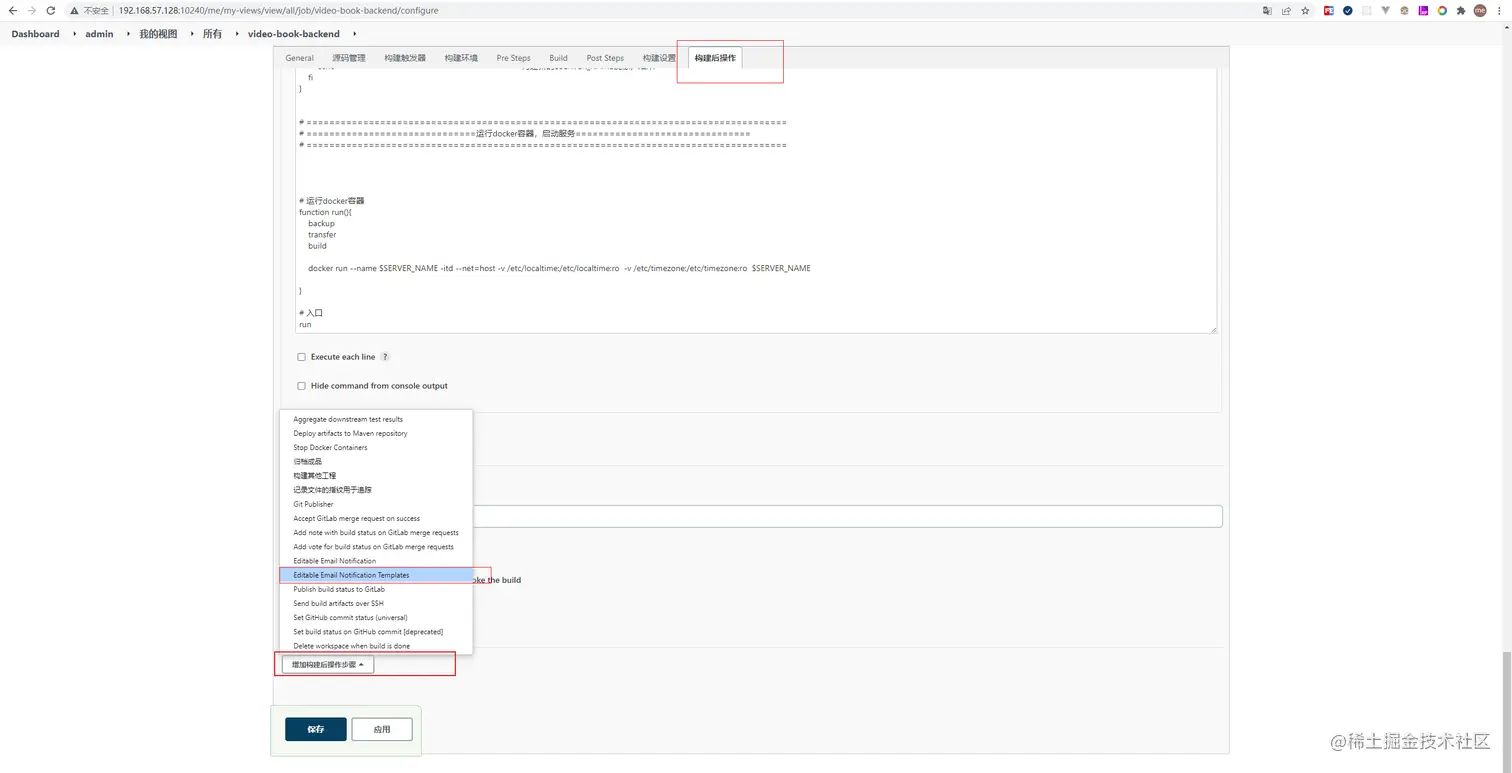Go to the Dashboard breadcrumb link
1512x773 pixels.
click(36, 34)
